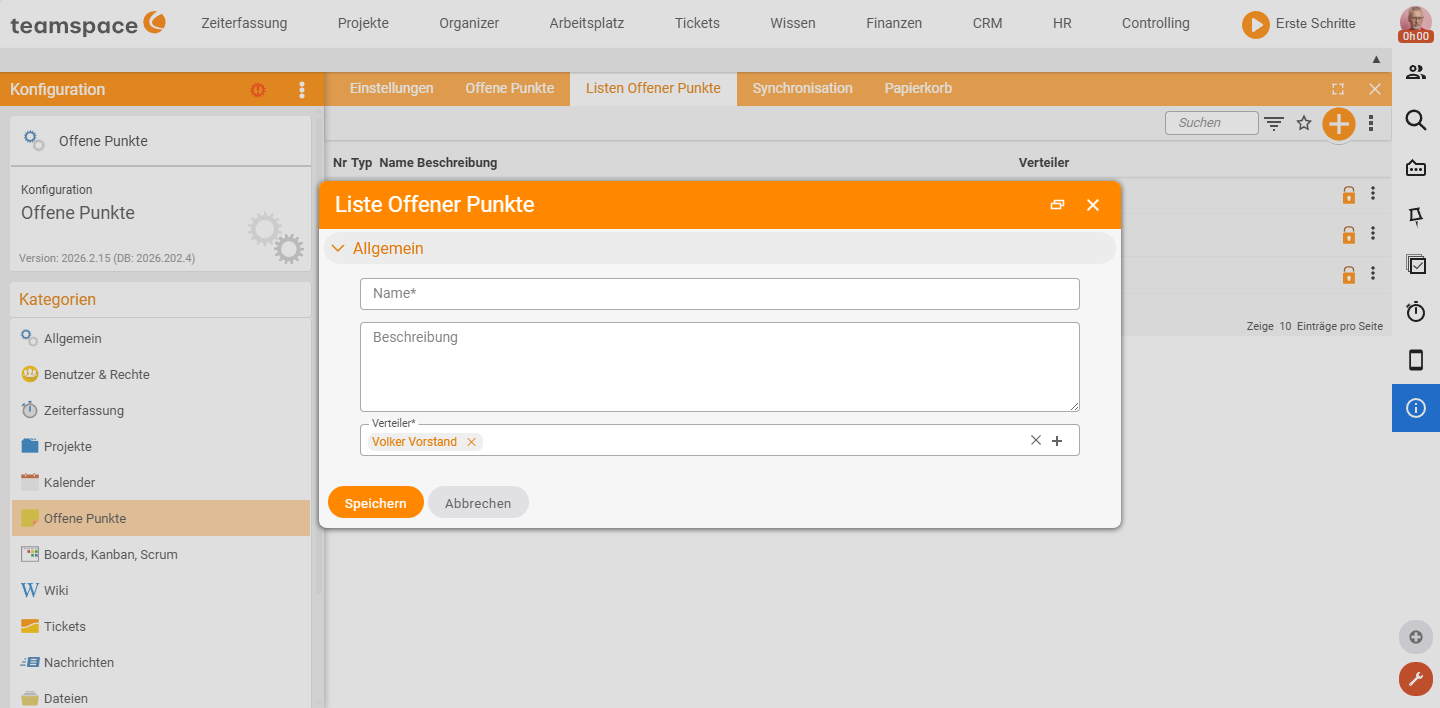Sort by the Verteiler column header
This screenshot has width=1440, height=708.
tap(1044, 162)
